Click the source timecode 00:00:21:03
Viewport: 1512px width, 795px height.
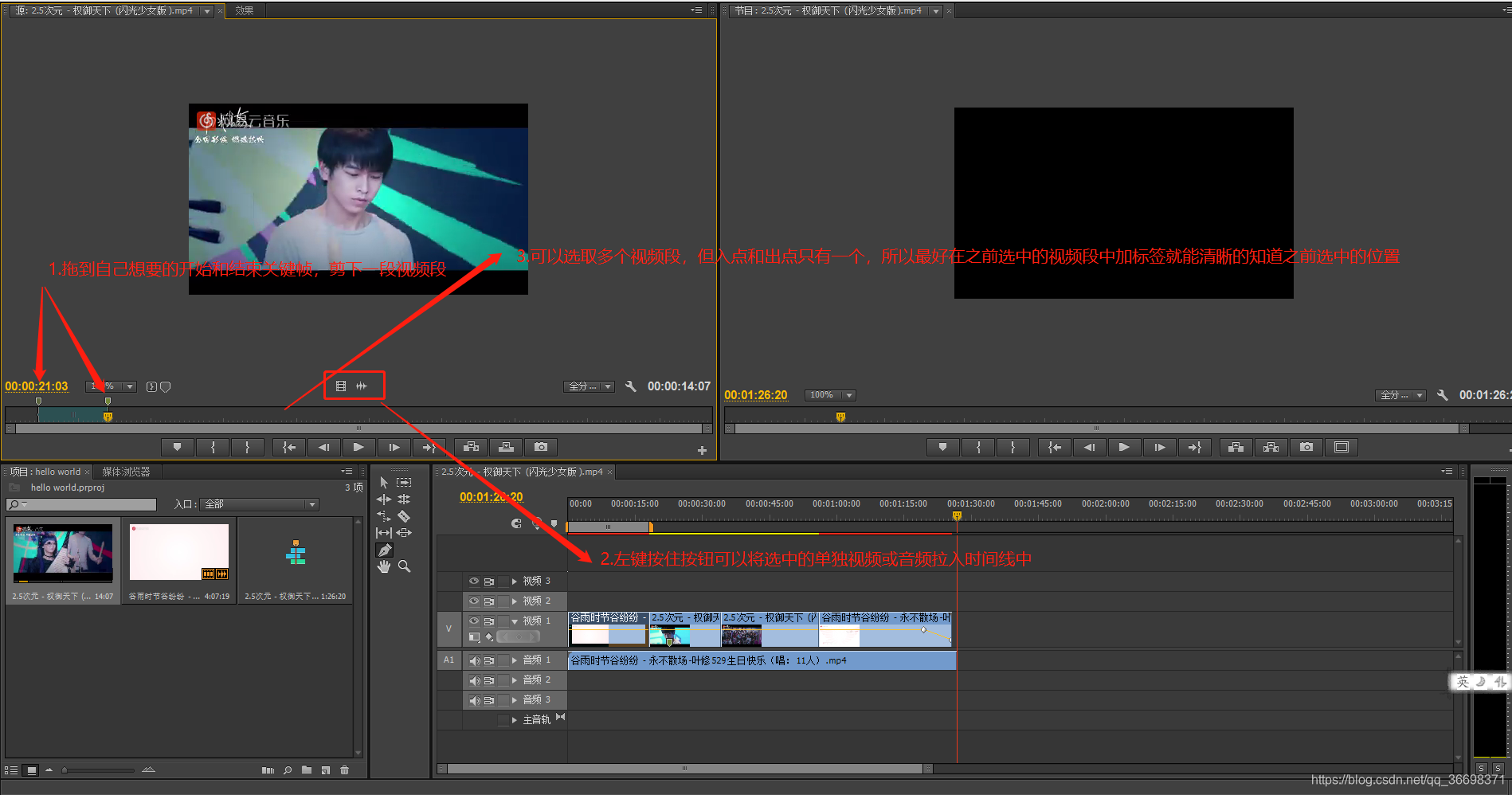click(37, 386)
